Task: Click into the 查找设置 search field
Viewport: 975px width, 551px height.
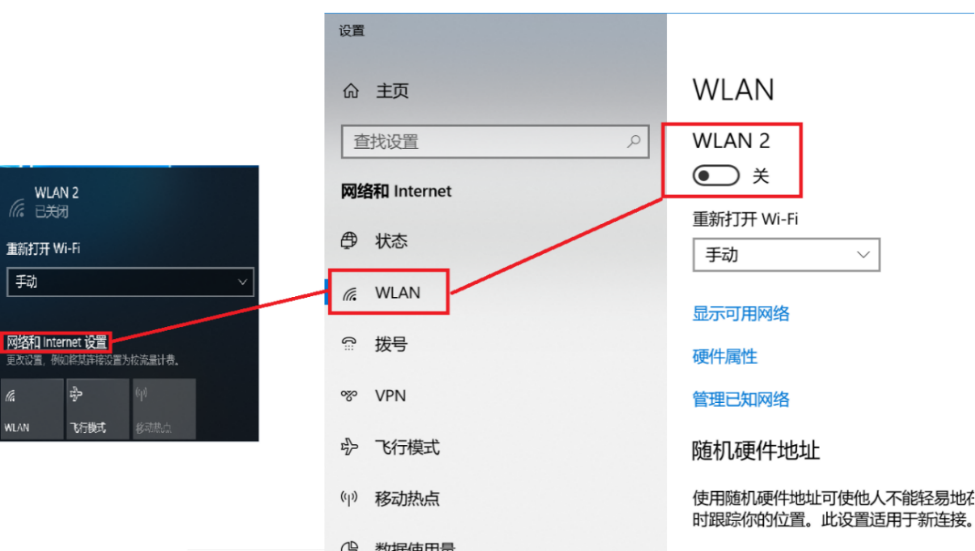Action: point(495,142)
